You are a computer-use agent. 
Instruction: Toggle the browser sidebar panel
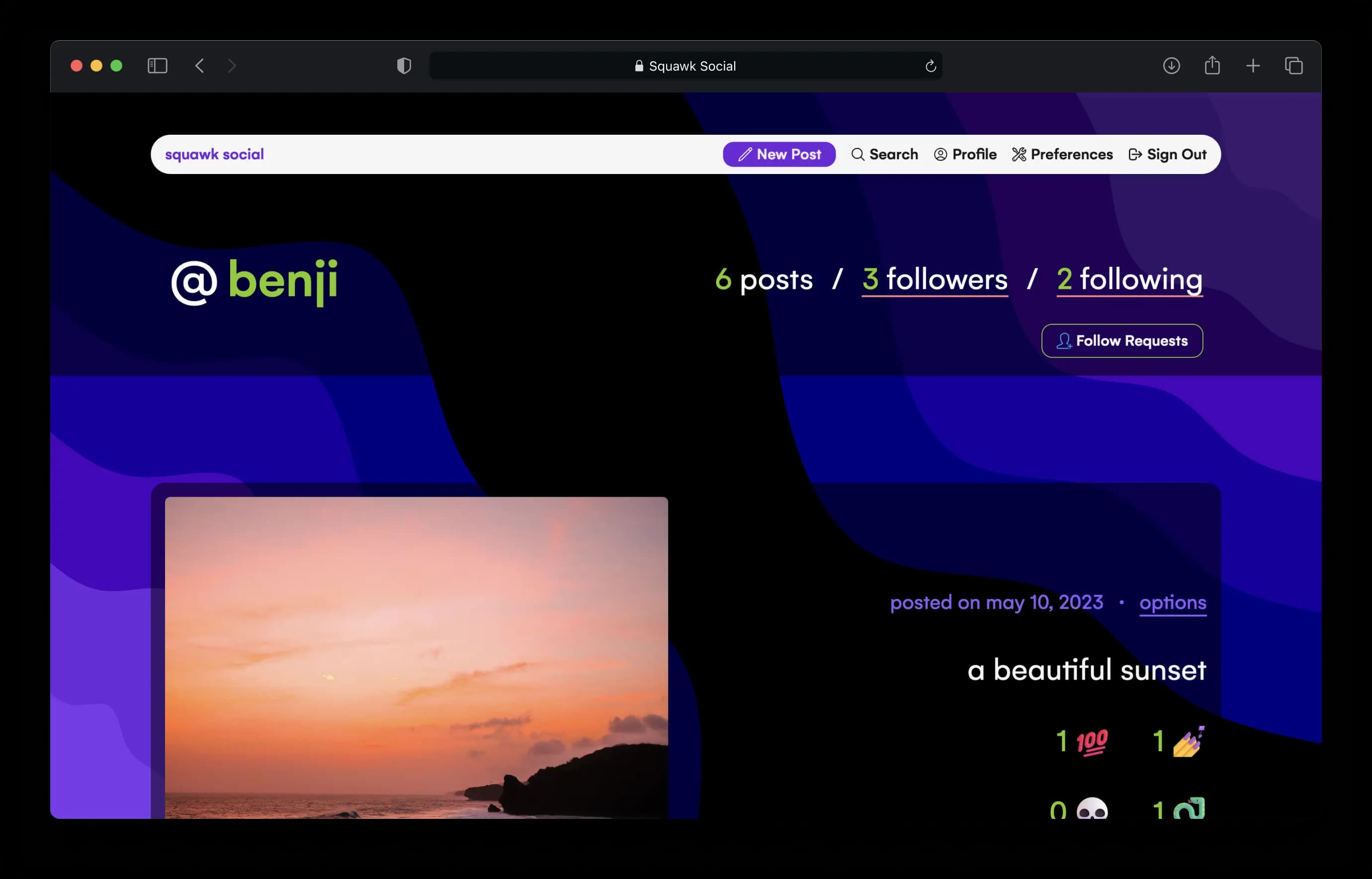pos(158,66)
